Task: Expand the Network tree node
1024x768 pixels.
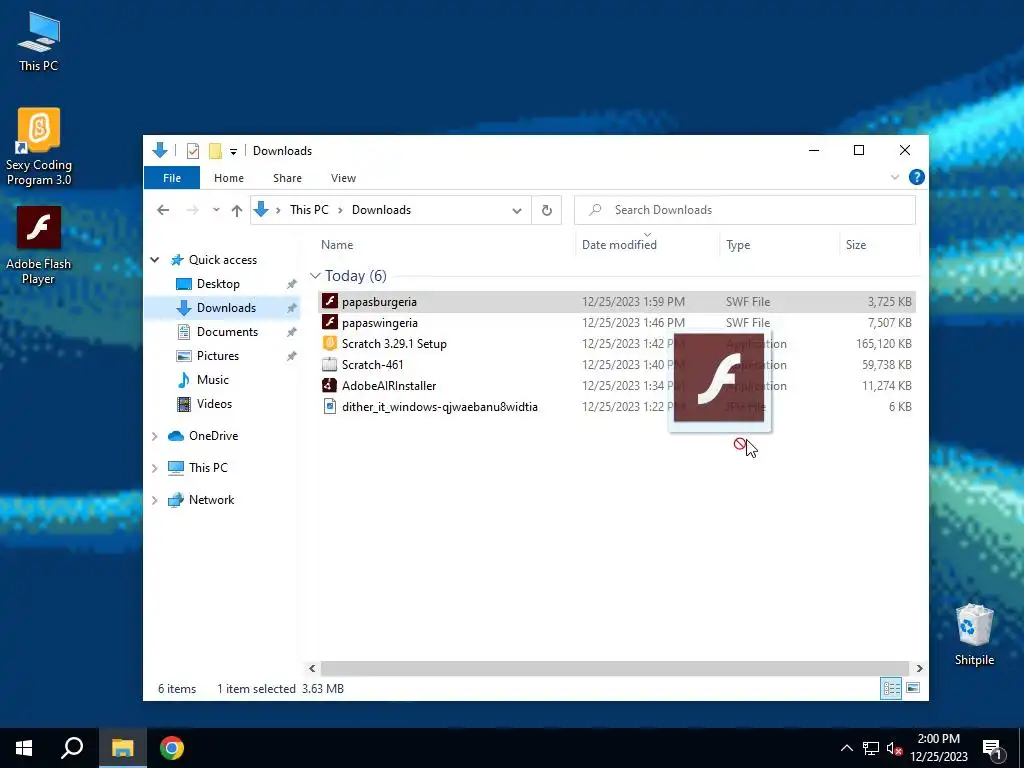Action: pyautogui.click(x=155, y=500)
